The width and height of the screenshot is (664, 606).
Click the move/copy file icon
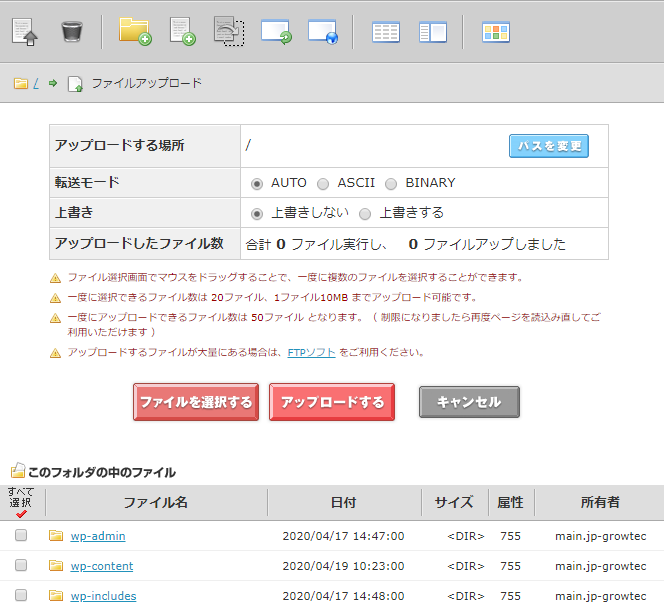tap(229, 31)
